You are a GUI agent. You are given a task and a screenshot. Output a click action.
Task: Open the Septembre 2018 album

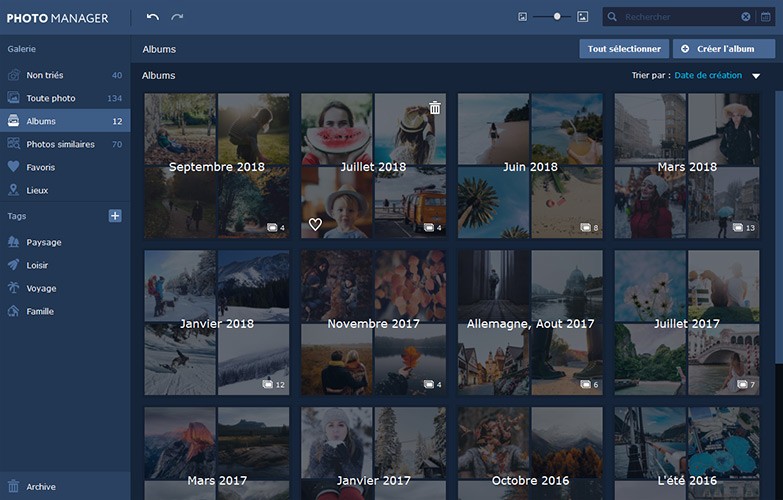[x=217, y=166]
